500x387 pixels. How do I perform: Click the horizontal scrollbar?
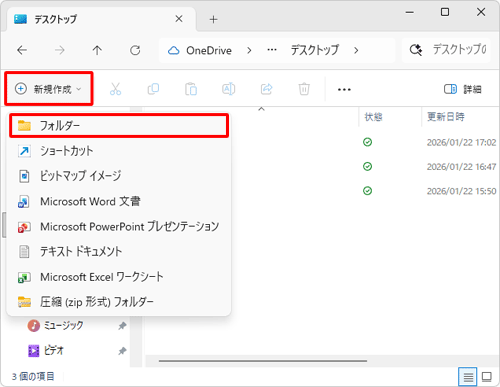(x=263, y=361)
